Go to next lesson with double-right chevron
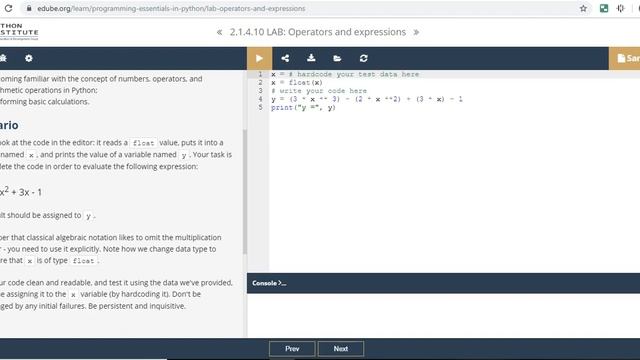The image size is (640, 360). coord(416,32)
